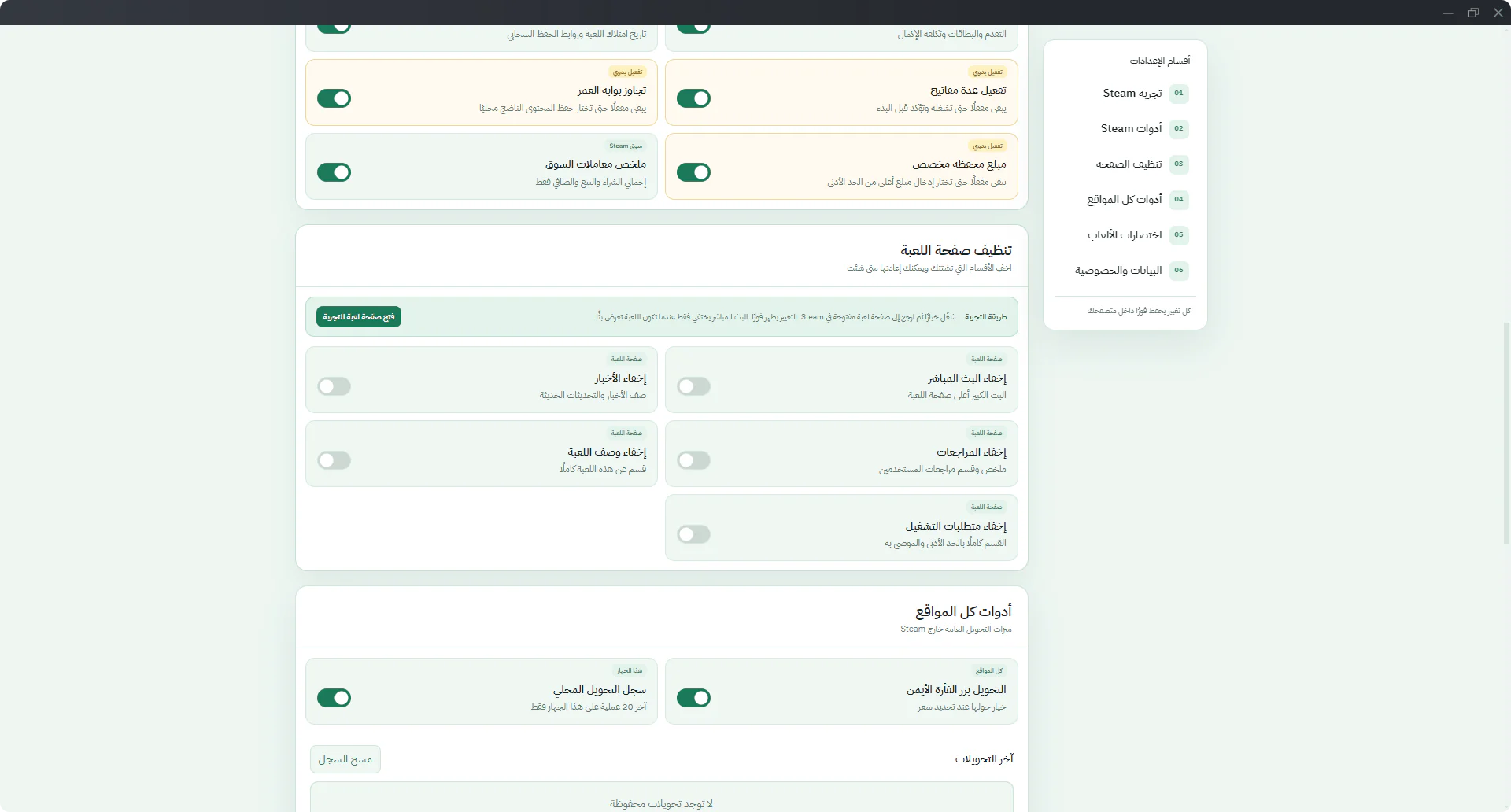Click the تنظيف صفحة اللعبة heading
The width and height of the screenshot is (1511, 812).
(956, 250)
